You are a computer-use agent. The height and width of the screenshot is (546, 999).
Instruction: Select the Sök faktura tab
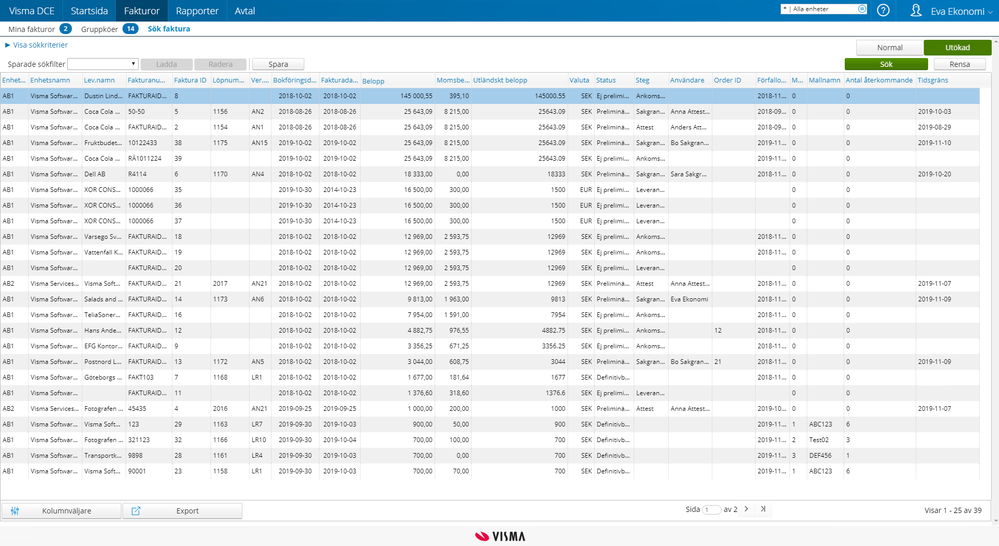coord(169,29)
